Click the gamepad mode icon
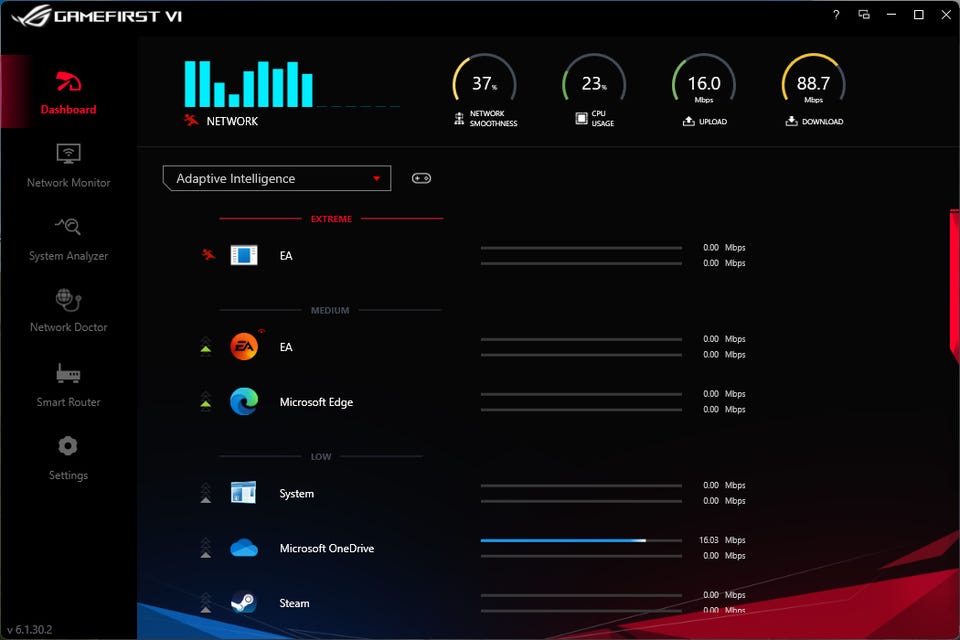960x640 pixels. [421, 178]
